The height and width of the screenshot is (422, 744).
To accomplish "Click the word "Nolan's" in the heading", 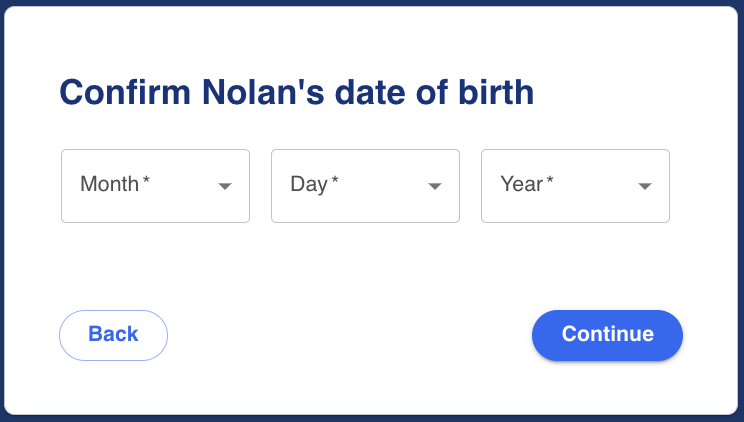I will pyautogui.click(x=258, y=92).
